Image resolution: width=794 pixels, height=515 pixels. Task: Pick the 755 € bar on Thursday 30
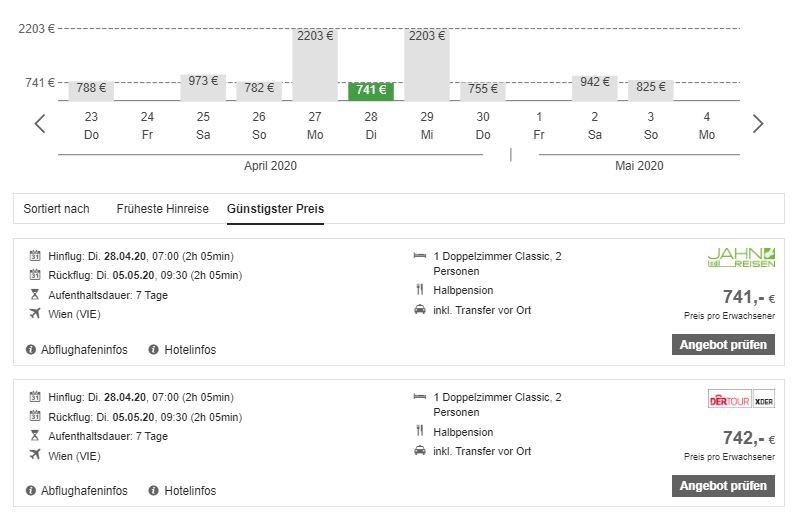[x=483, y=90]
